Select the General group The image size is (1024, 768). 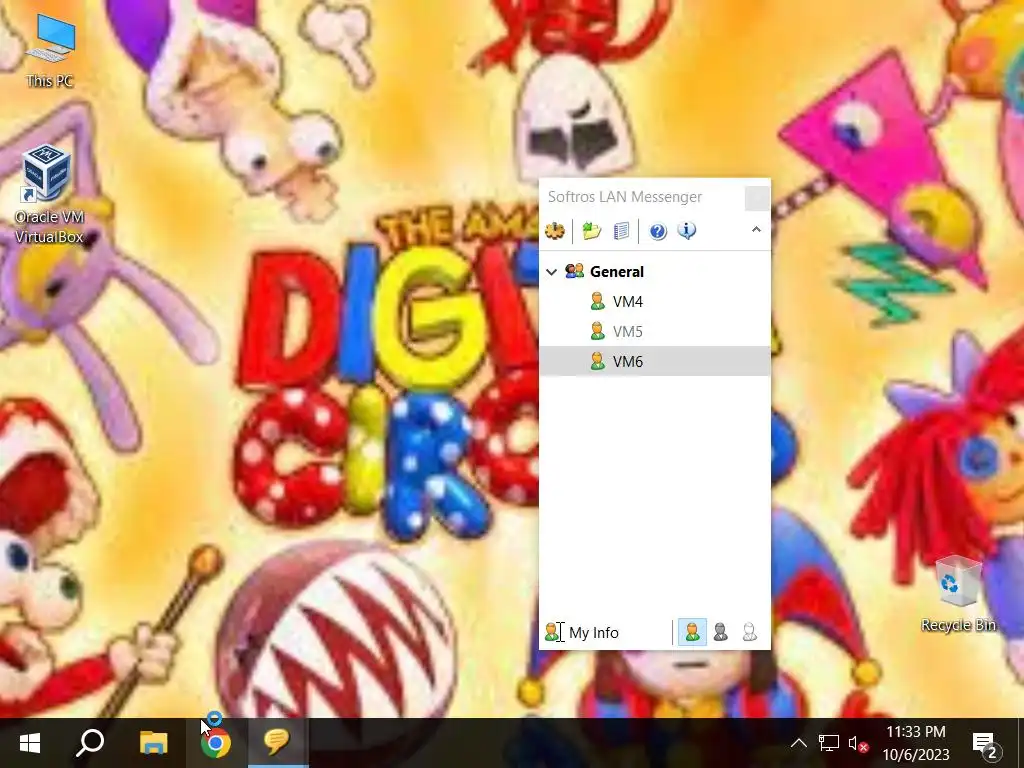(617, 272)
